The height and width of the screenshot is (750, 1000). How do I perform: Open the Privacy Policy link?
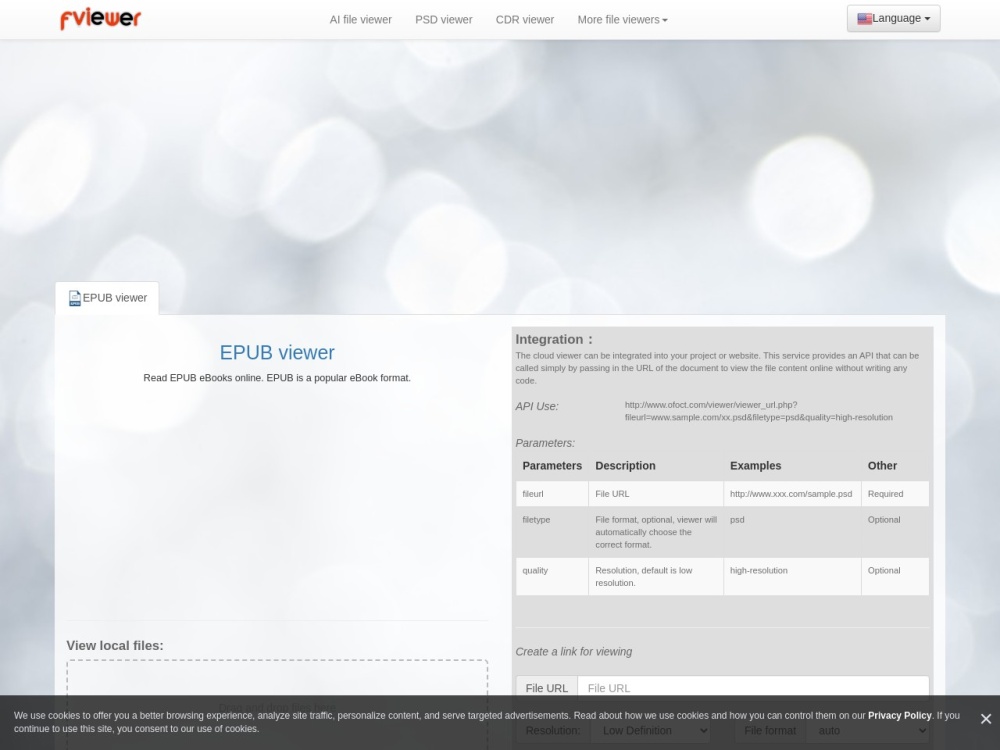click(x=899, y=716)
